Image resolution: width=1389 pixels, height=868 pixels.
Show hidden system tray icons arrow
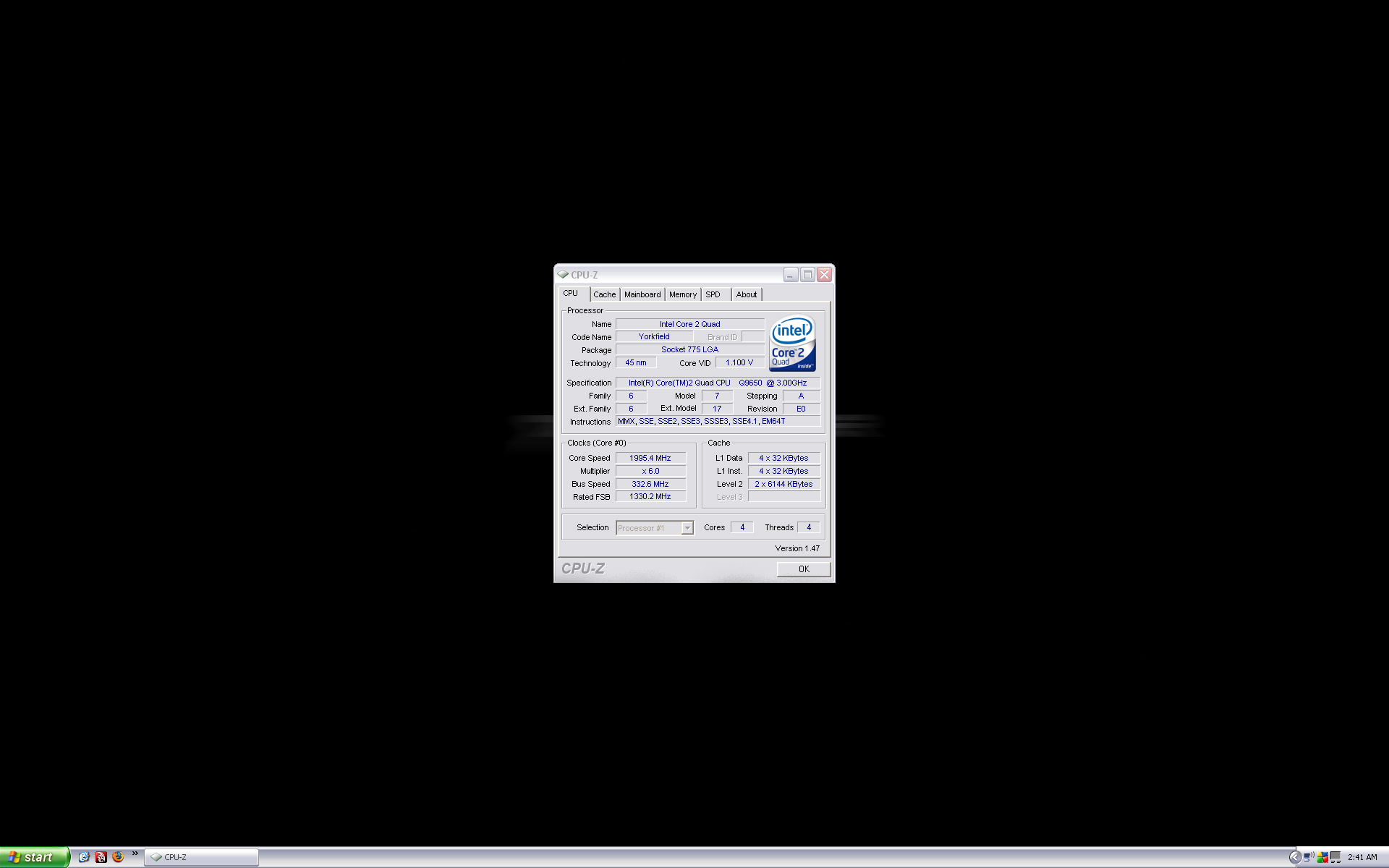click(x=1295, y=857)
